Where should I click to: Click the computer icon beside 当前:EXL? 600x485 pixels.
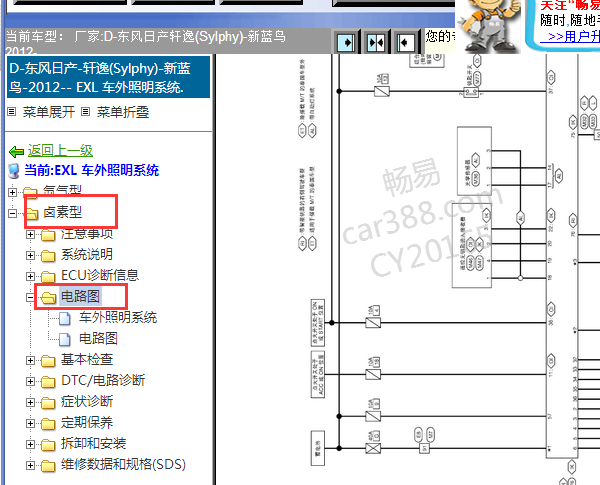14,171
